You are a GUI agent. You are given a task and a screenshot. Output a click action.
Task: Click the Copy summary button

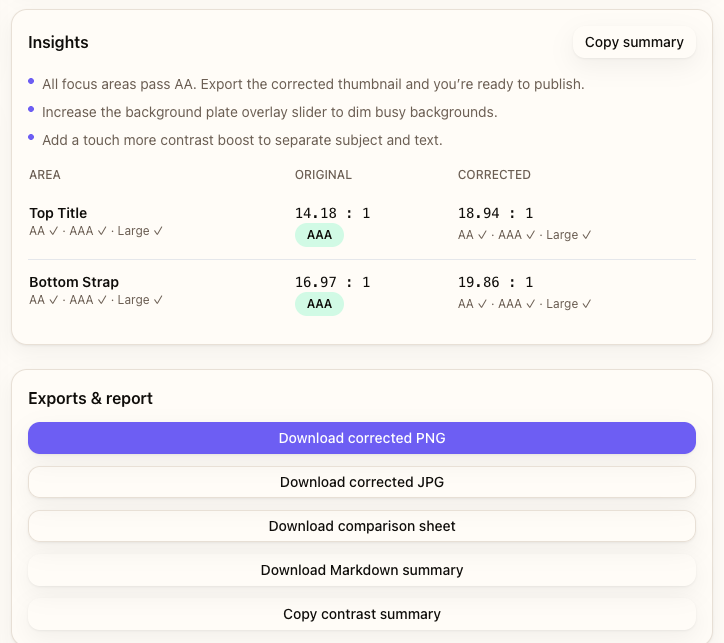(x=634, y=42)
